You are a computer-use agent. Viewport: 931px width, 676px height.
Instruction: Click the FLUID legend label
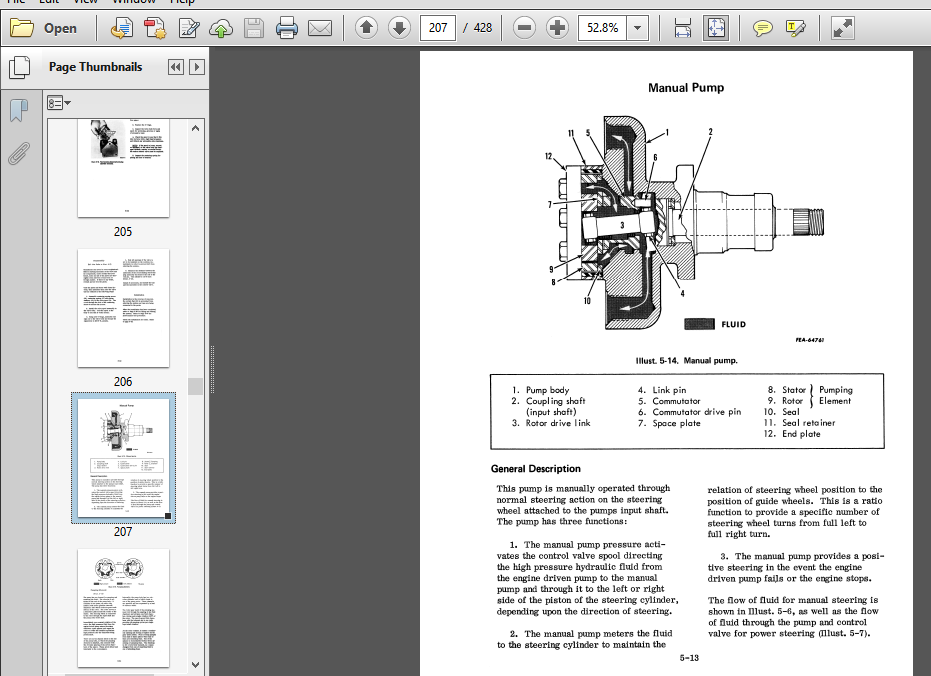pos(733,324)
